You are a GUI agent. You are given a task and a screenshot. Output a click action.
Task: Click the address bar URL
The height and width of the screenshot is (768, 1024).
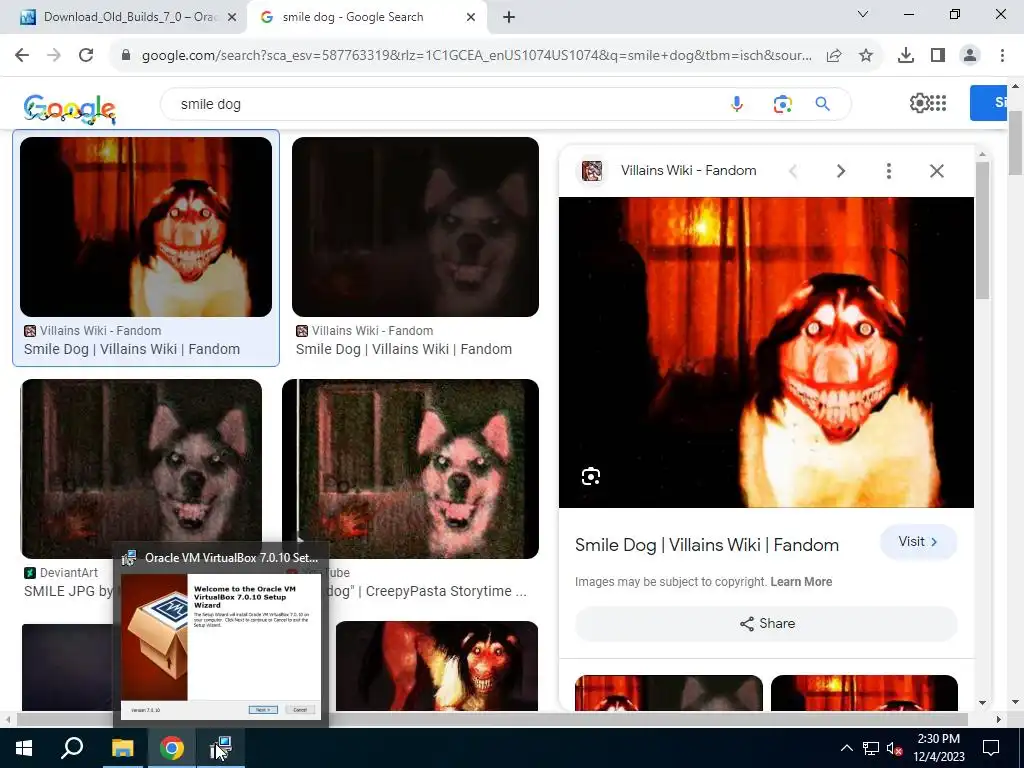(x=477, y=56)
